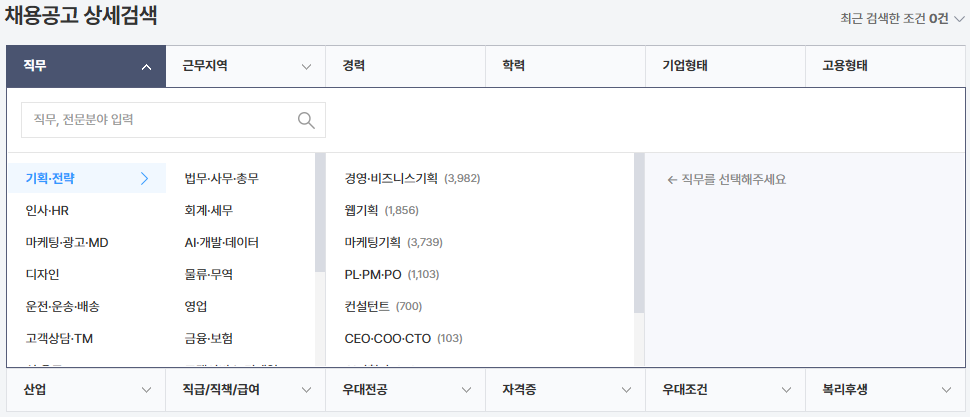Viewport: 970px width, 417px height.
Task: Collapse the 직무 tab chevron
Action: coord(147,67)
